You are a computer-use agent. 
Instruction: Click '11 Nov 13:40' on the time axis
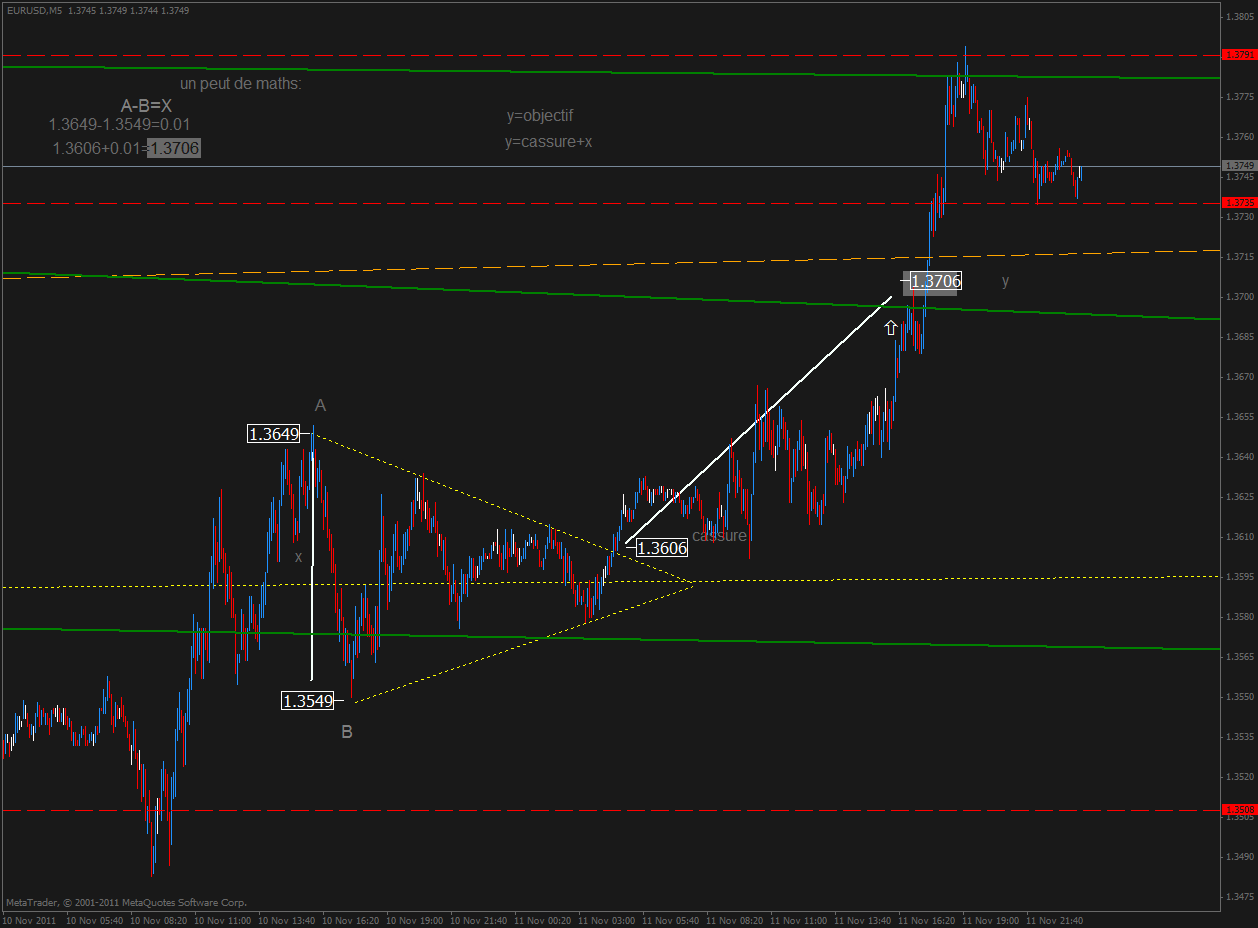pos(863,920)
